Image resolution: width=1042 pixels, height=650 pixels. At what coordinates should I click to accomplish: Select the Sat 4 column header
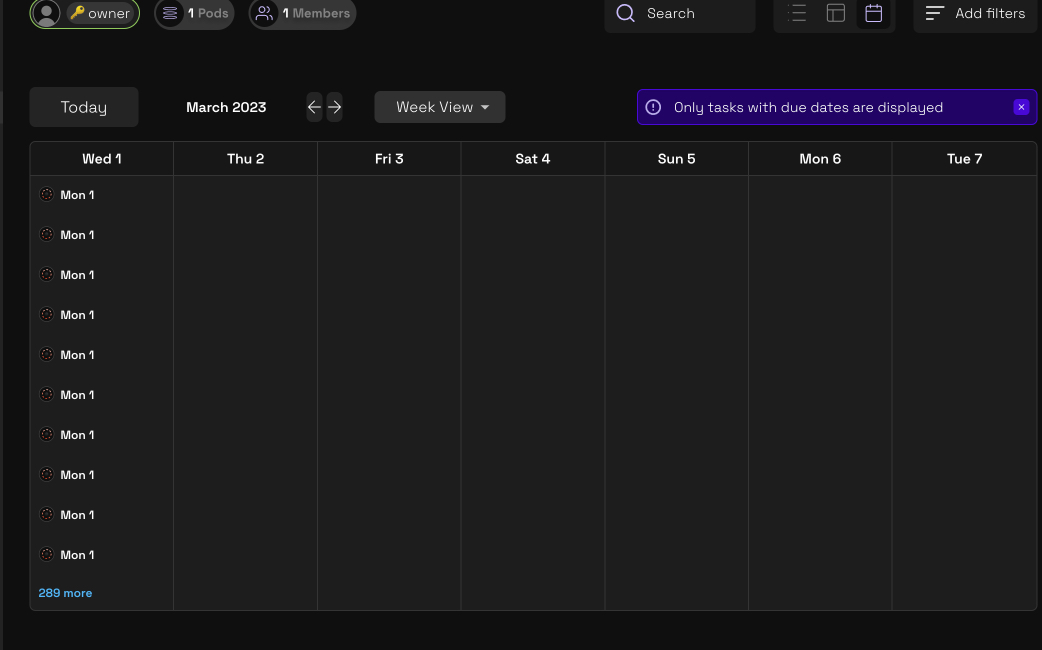(x=532, y=159)
